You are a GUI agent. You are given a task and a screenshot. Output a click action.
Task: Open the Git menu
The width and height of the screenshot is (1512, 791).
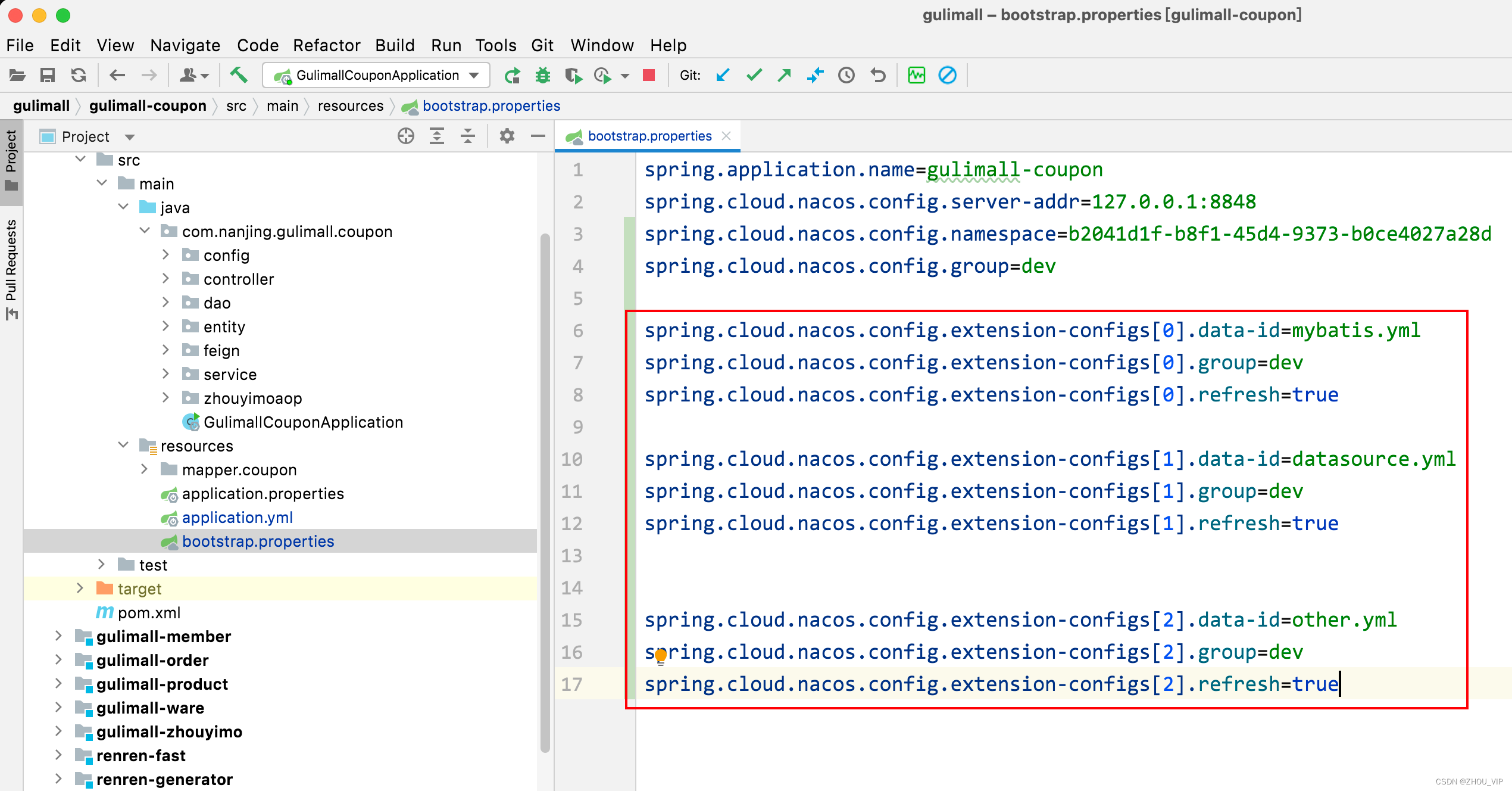click(542, 45)
